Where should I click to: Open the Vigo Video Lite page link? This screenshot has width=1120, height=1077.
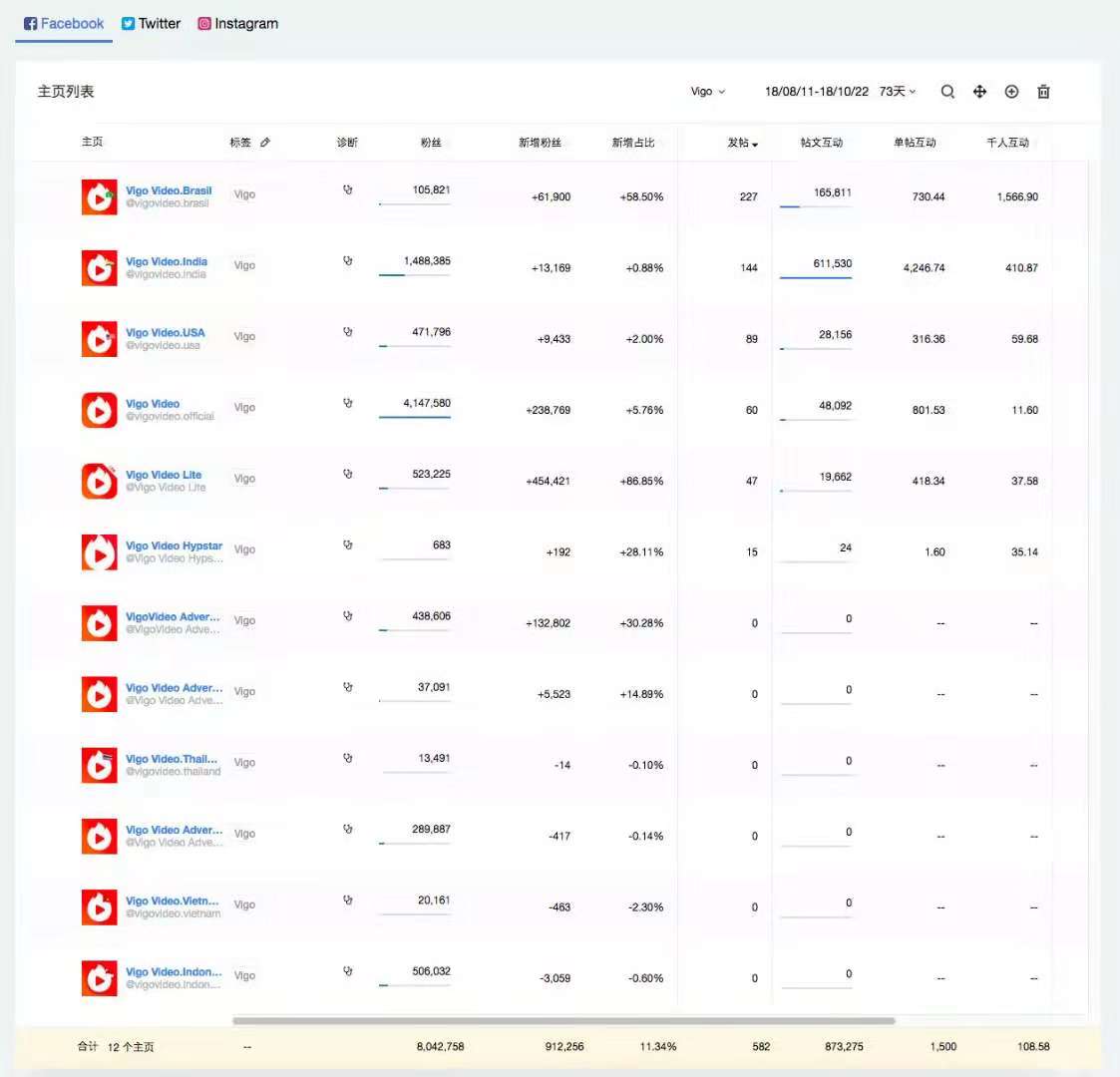click(x=164, y=475)
